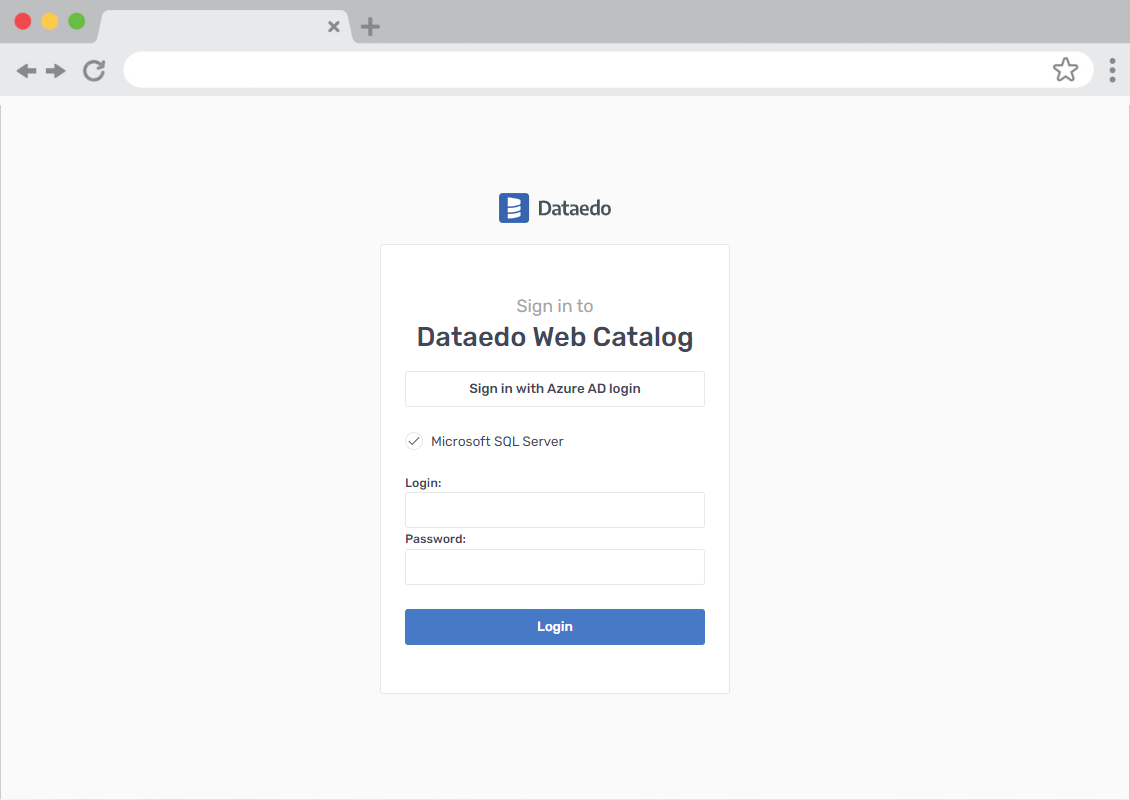Click the browser forward arrow
1130x800 pixels.
coord(56,70)
